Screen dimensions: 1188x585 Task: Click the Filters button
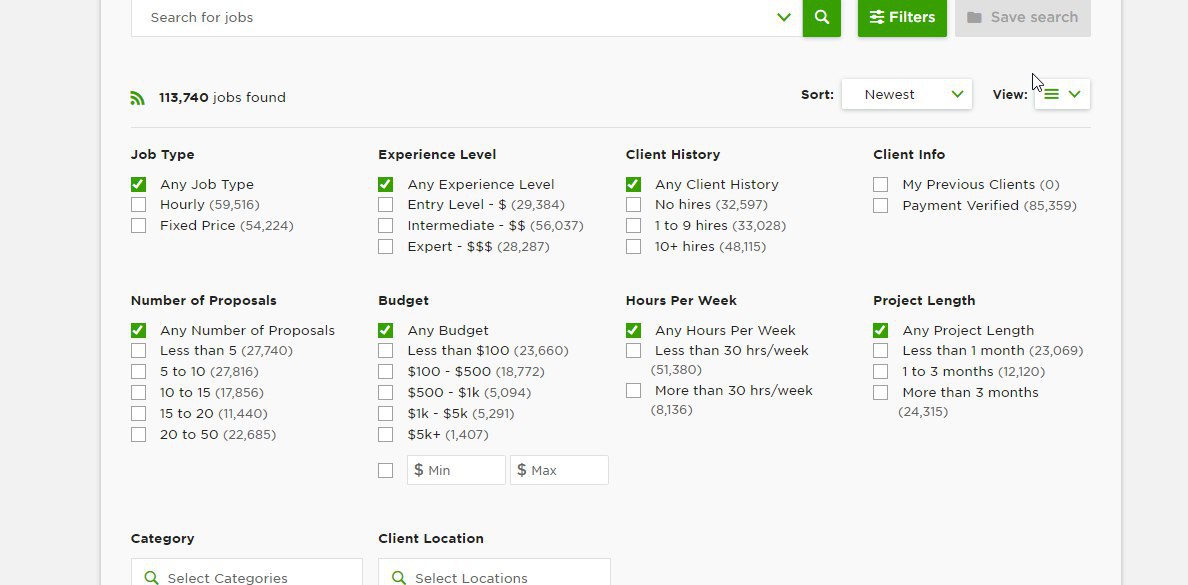[x=902, y=17]
